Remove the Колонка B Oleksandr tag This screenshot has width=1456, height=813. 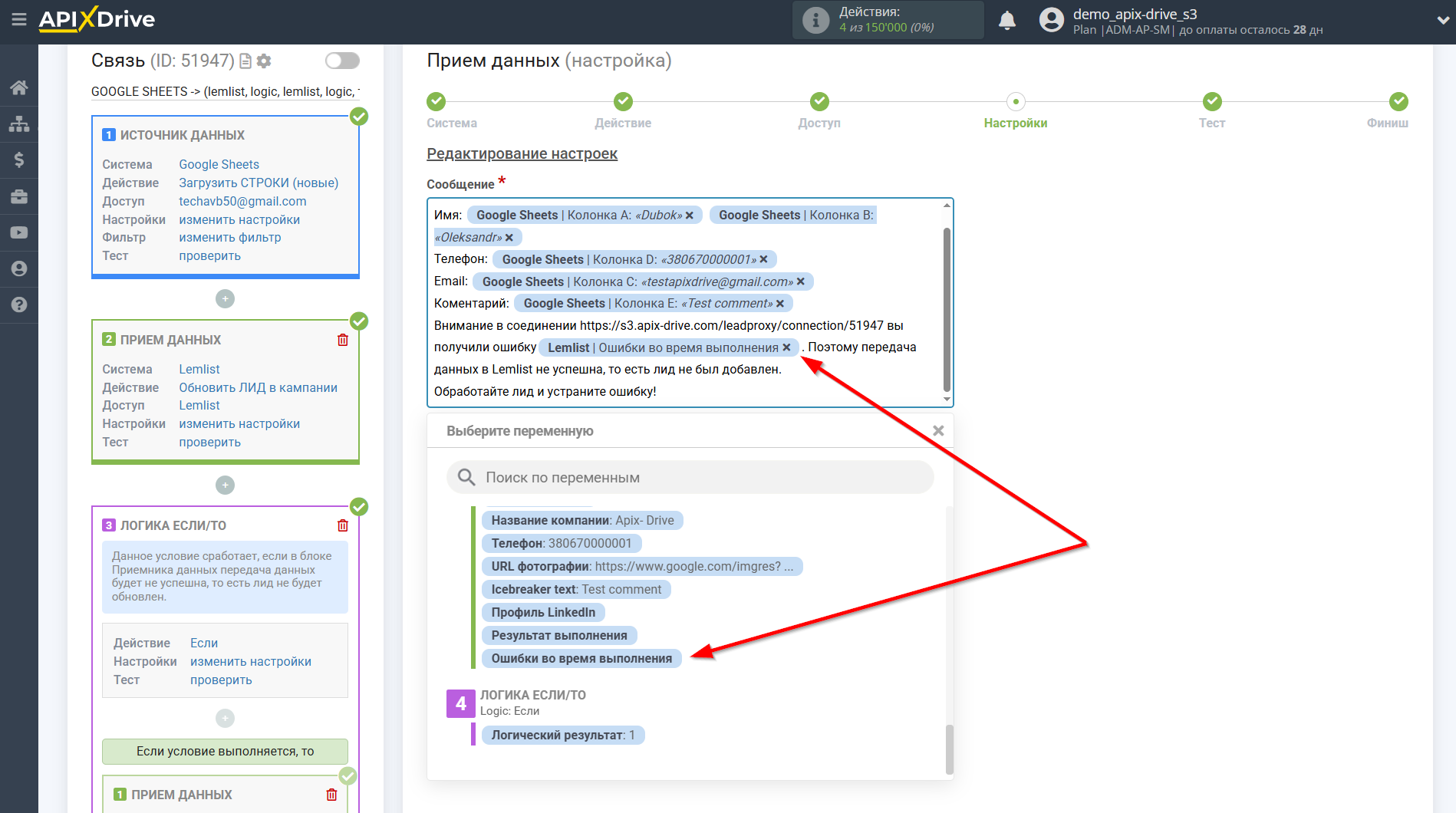(509, 238)
